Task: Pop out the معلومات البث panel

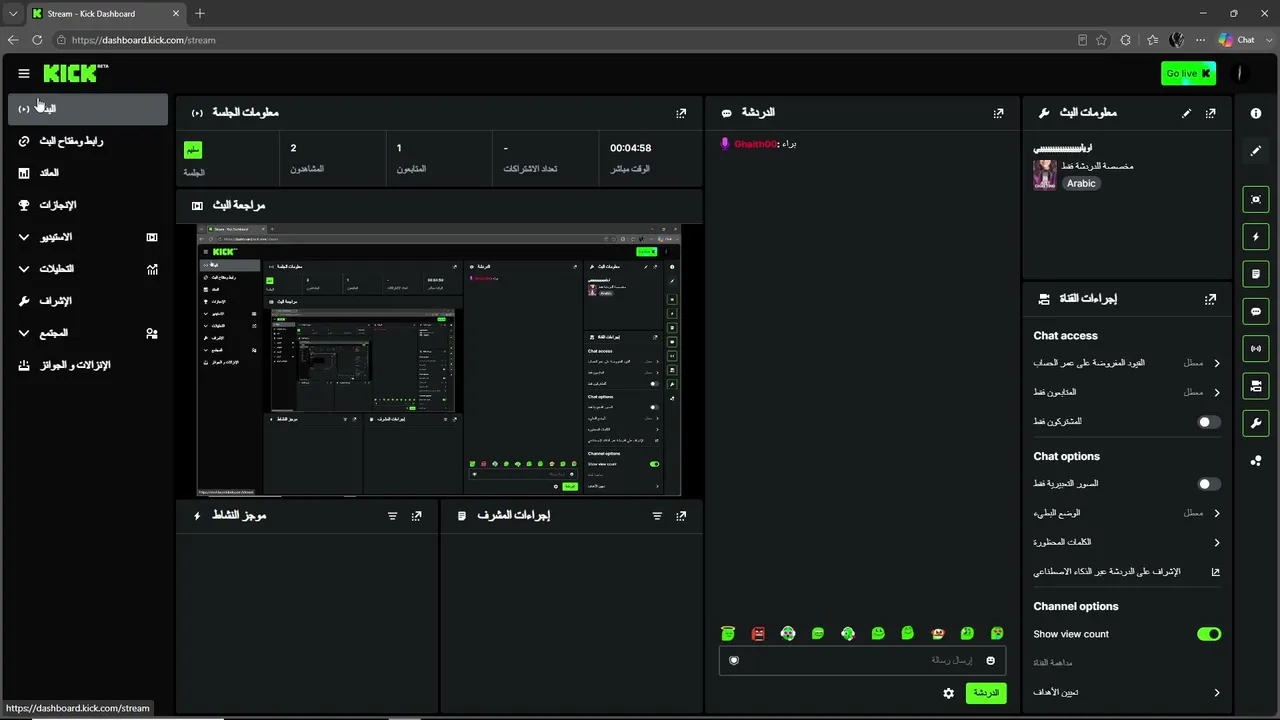Action: [x=1211, y=113]
